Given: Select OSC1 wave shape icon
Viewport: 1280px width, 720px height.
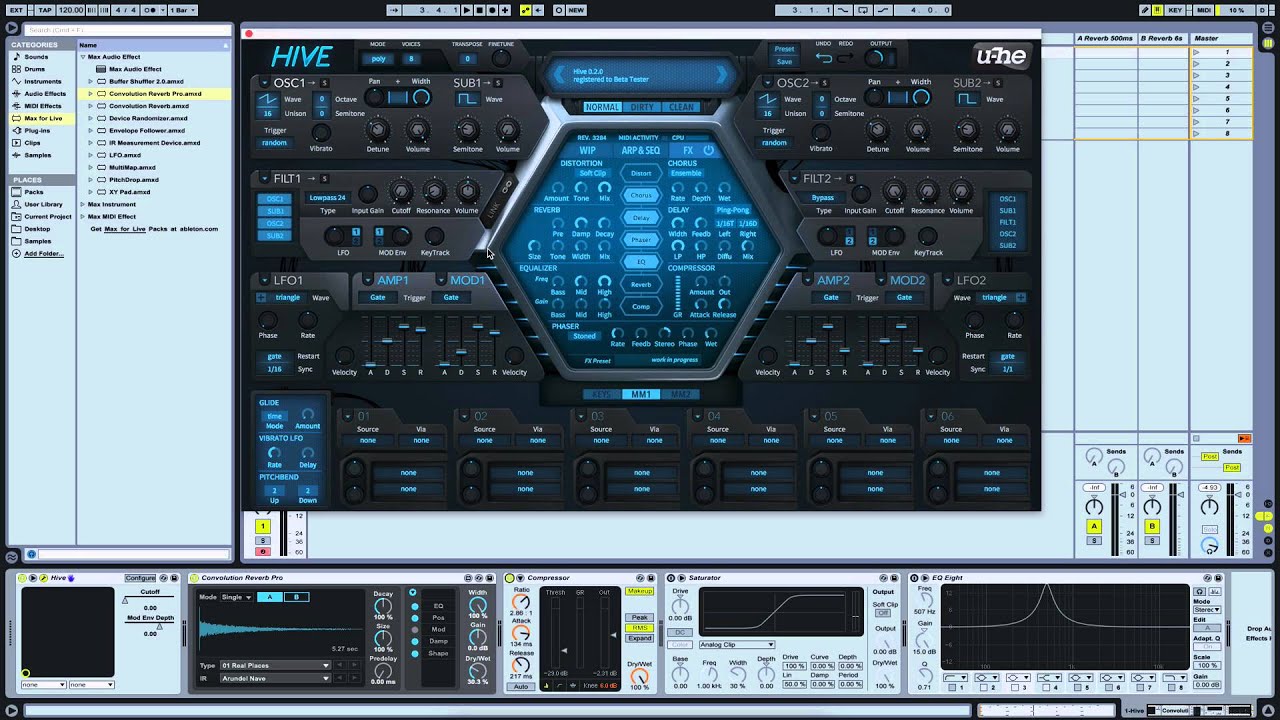Looking at the screenshot, I should (x=267, y=100).
